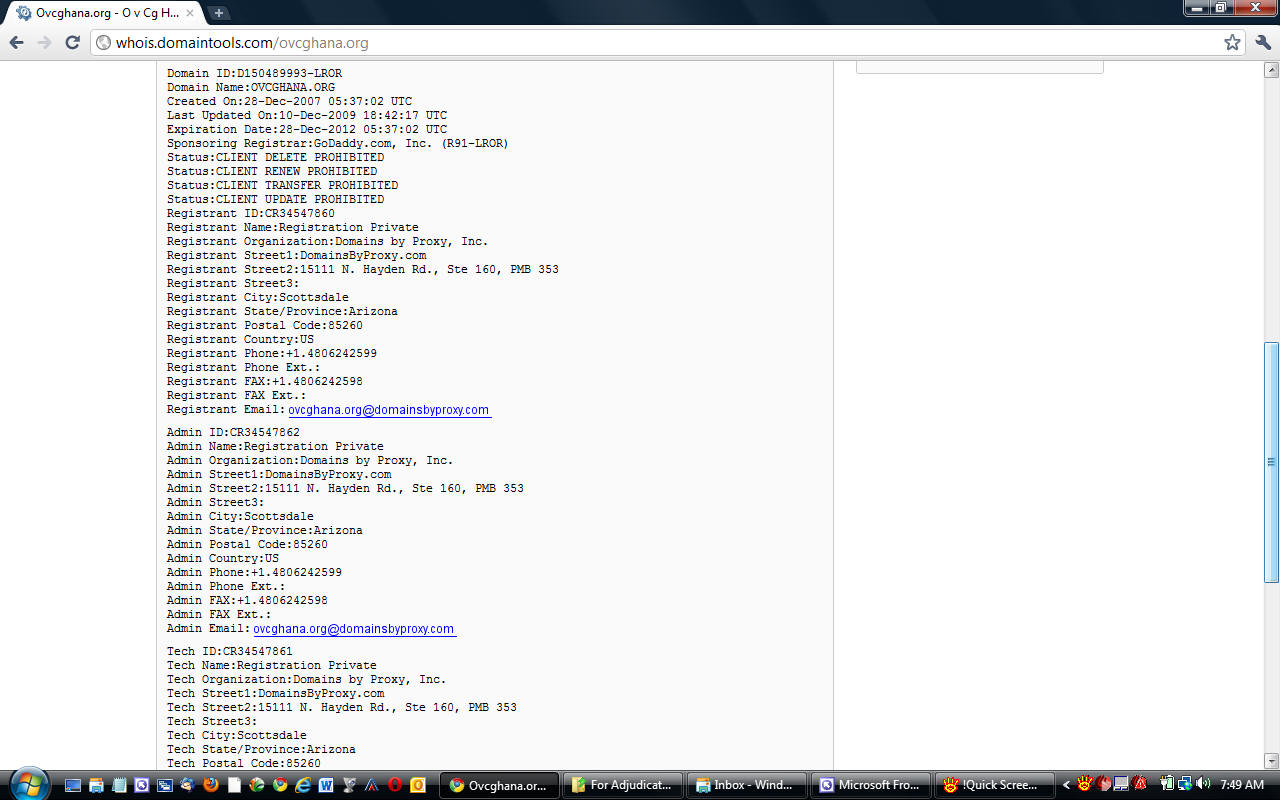The width and height of the screenshot is (1280, 800).
Task: Open the blank document quick launch icon
Action: coord(234,785)
